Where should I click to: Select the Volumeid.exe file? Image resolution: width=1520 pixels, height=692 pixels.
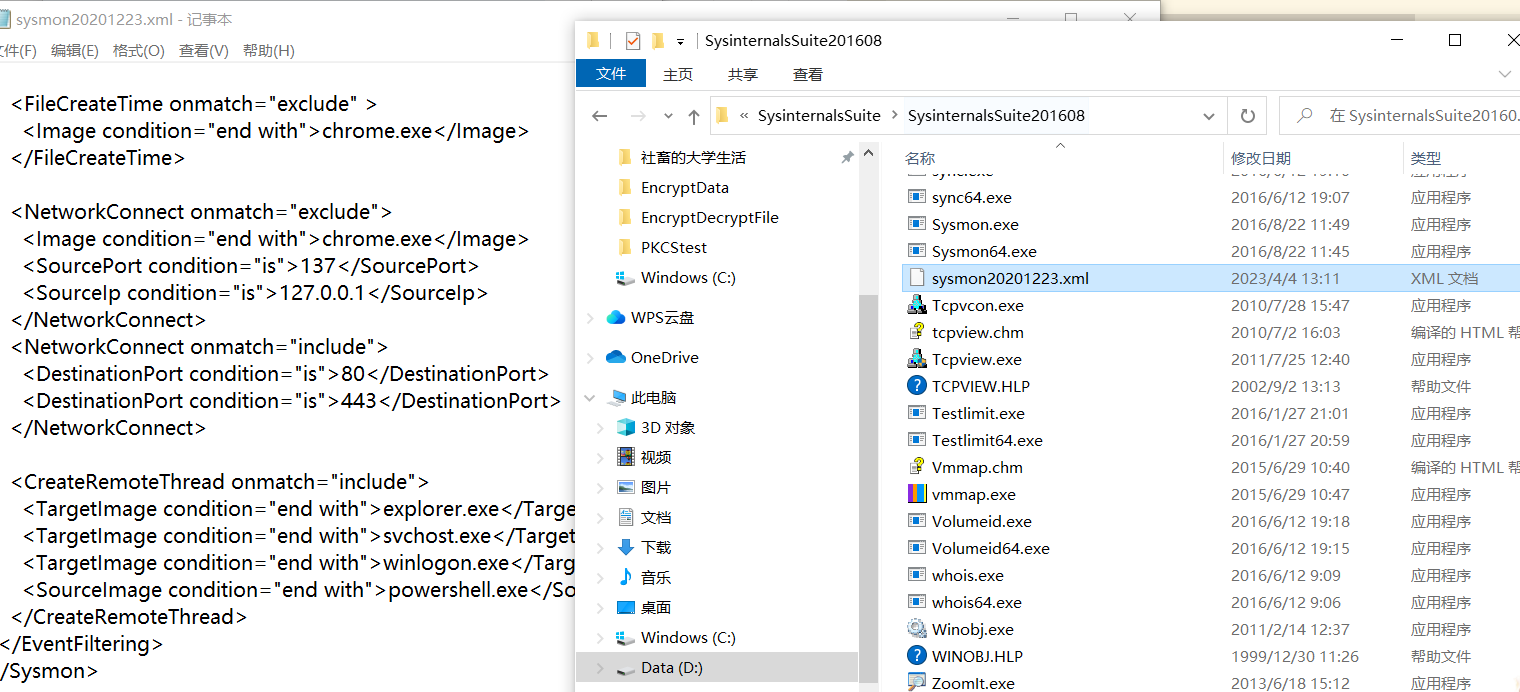982,522
